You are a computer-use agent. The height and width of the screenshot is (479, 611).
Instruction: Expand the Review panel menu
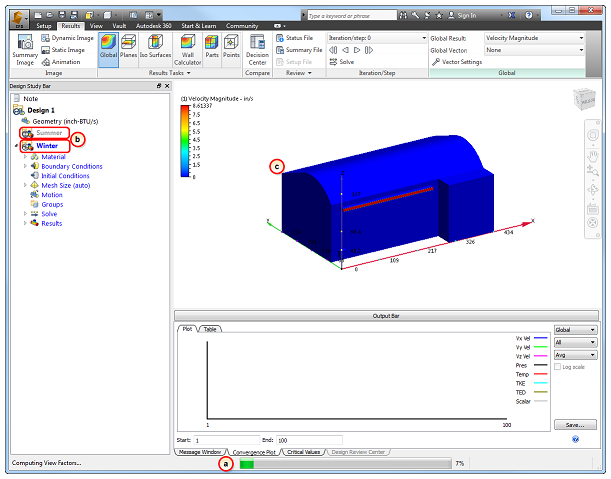[x=299, y=73]
